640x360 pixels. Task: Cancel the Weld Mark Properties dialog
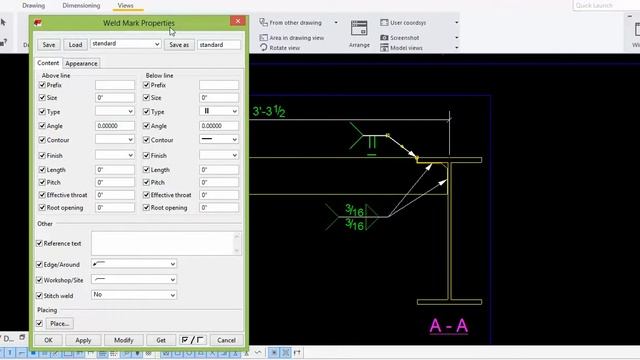226,340
